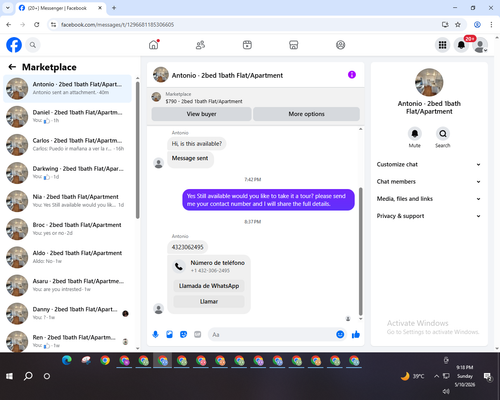
Task: Open the emoji picker in message box
Action: (x=340, y=334)
